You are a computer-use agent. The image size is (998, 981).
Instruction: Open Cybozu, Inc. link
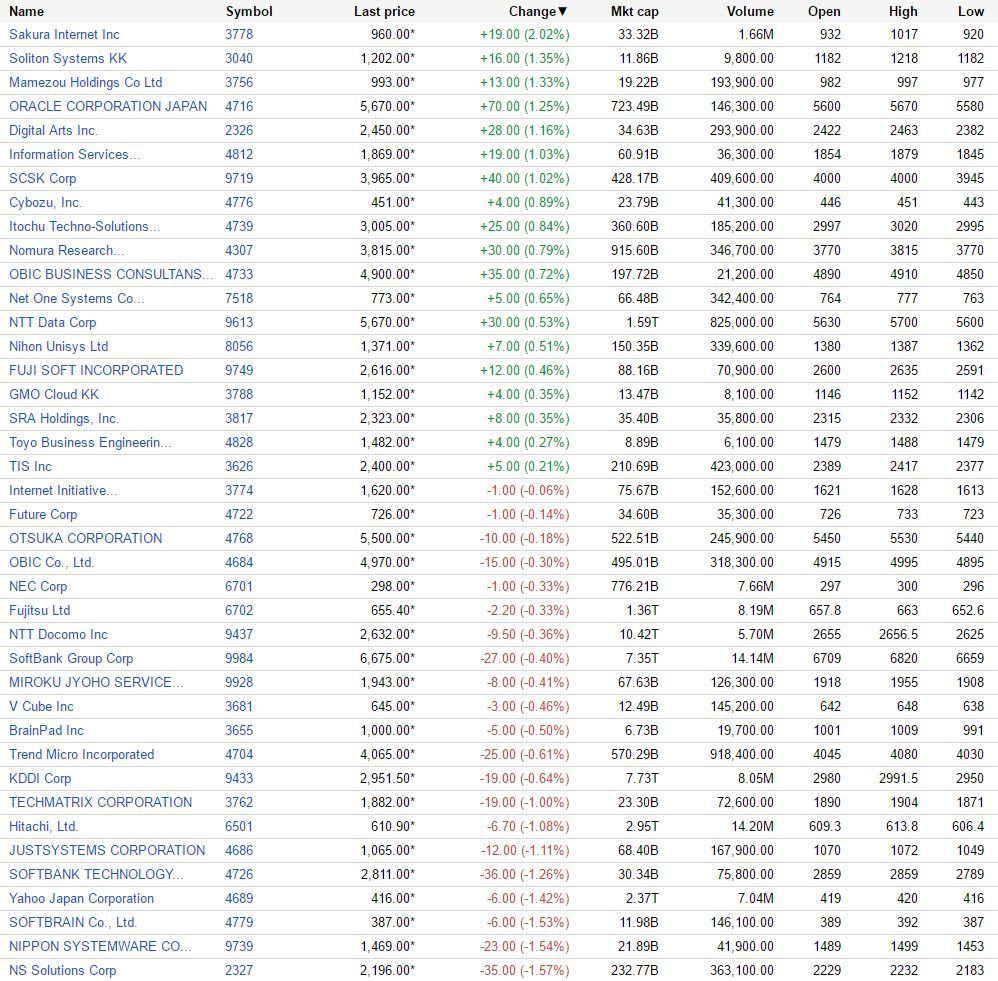[46, 202]
